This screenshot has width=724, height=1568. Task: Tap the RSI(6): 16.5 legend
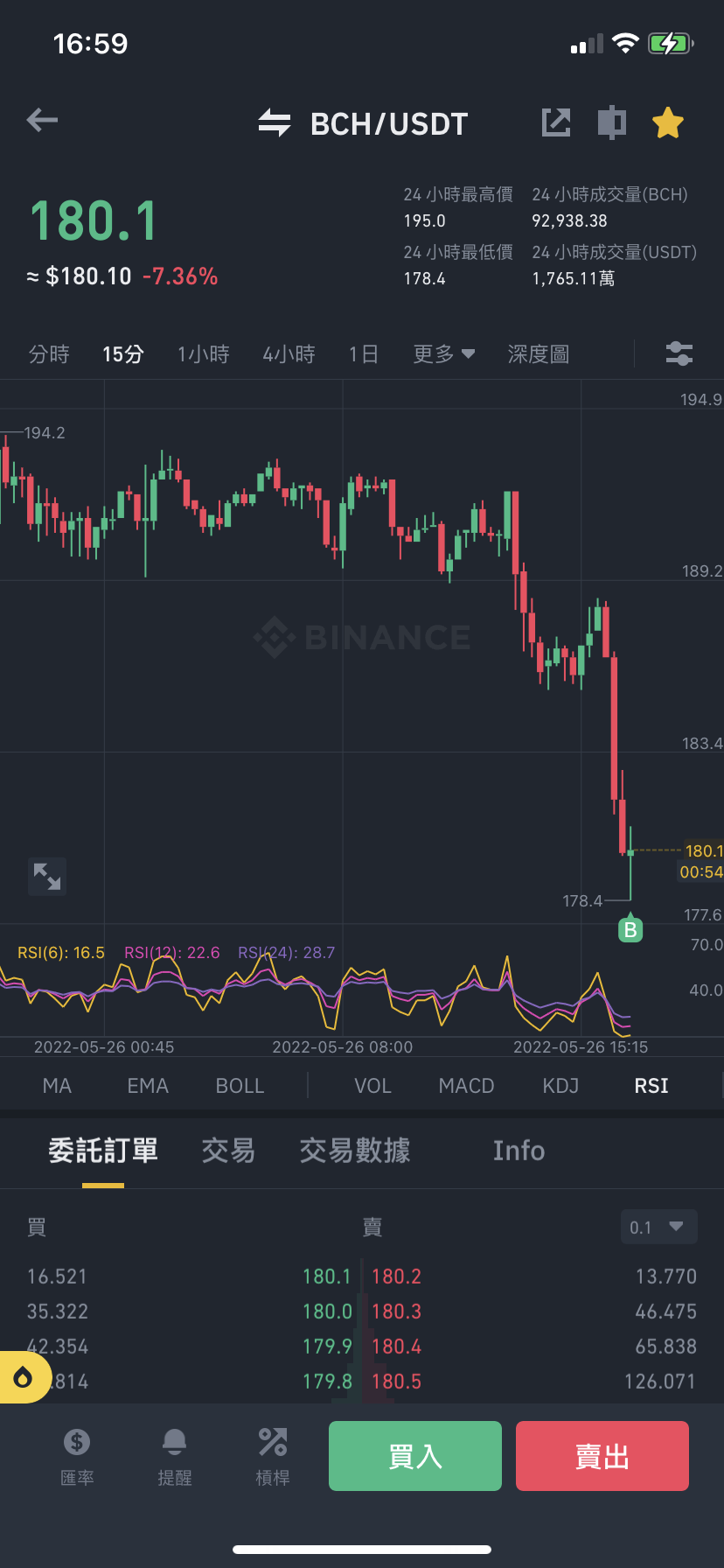click(x=61, y=953)
